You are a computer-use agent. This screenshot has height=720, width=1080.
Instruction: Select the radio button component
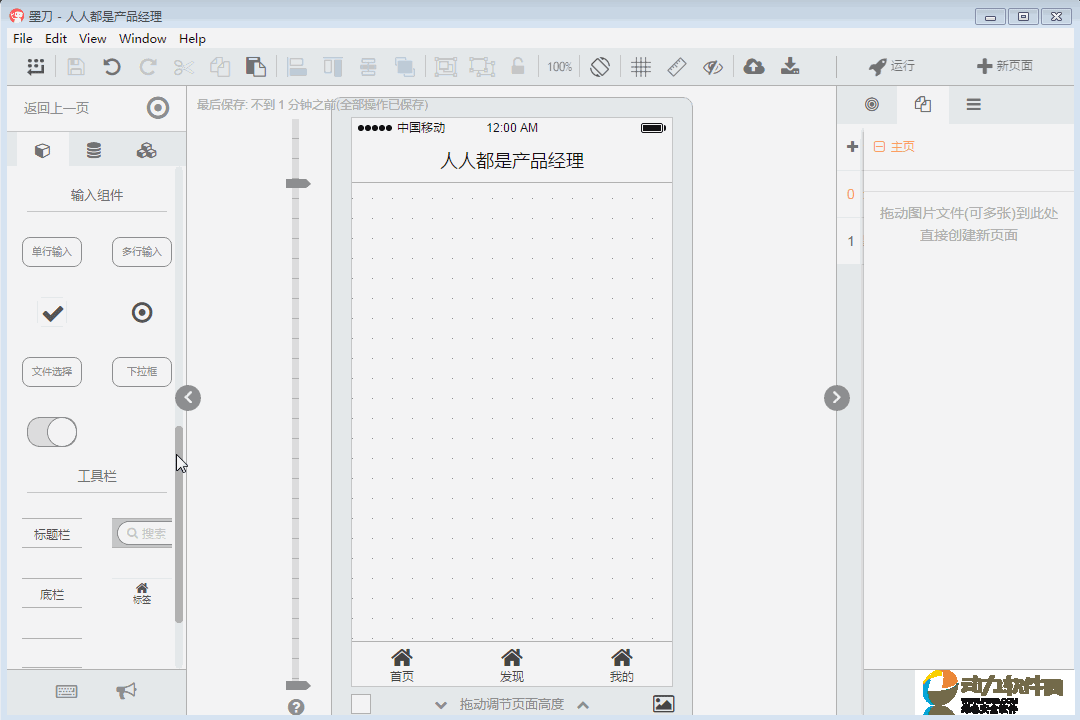click(142, 313)
